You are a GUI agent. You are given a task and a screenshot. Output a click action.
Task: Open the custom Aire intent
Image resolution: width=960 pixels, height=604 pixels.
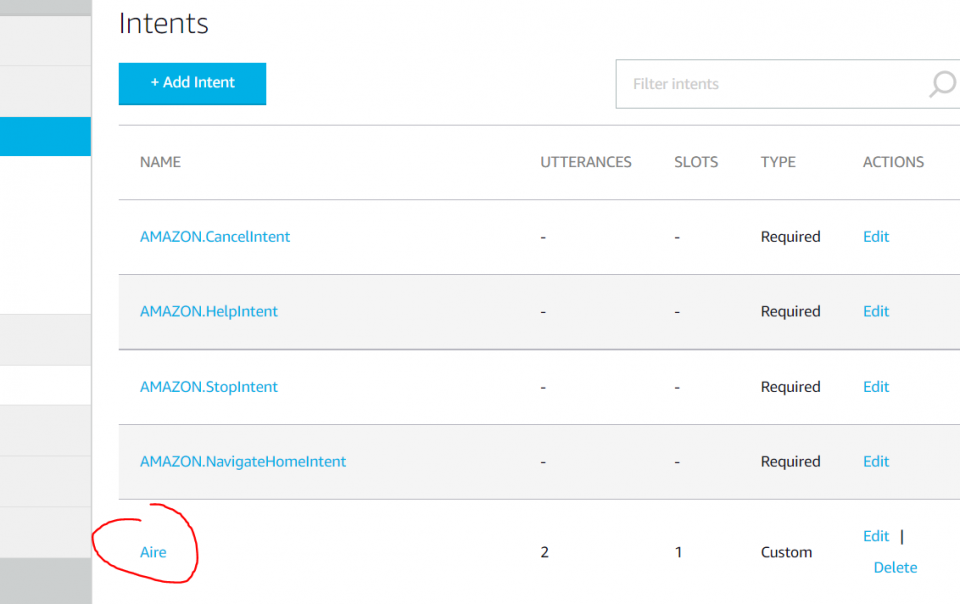[153, 552]
